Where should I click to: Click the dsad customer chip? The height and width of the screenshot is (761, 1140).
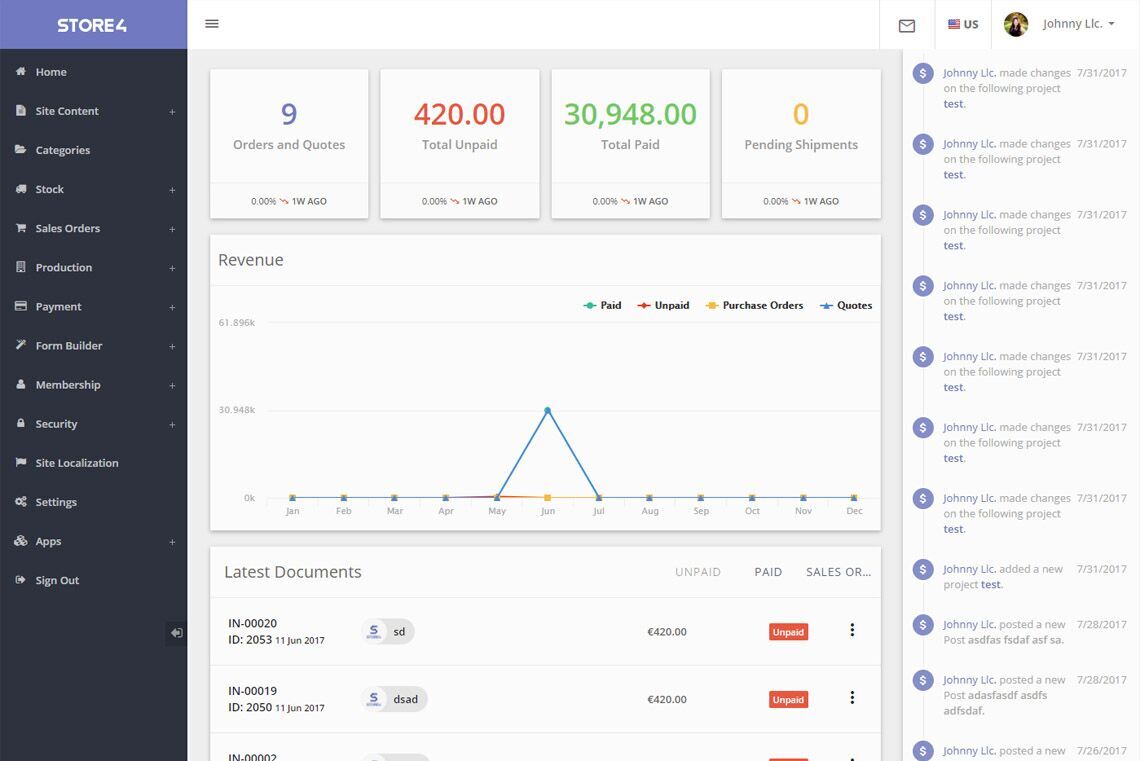point(394,699)
